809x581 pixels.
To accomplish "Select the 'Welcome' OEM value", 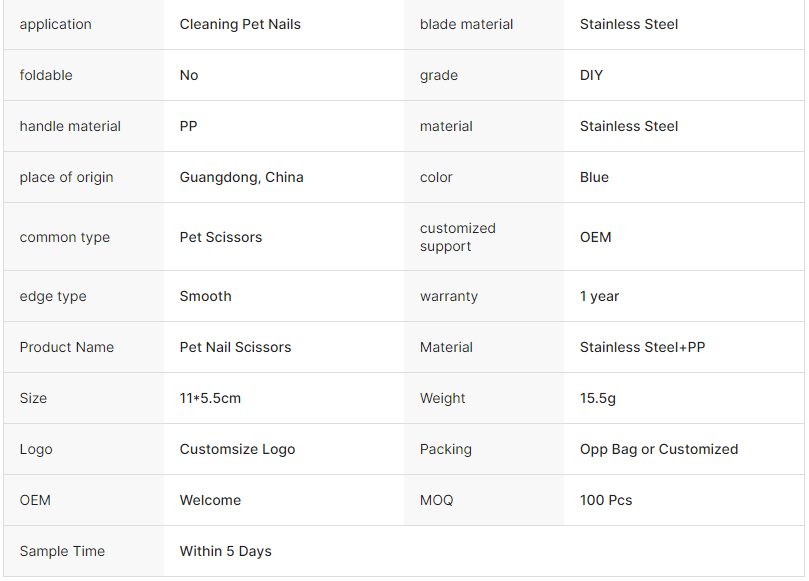I will pos(210,500).
